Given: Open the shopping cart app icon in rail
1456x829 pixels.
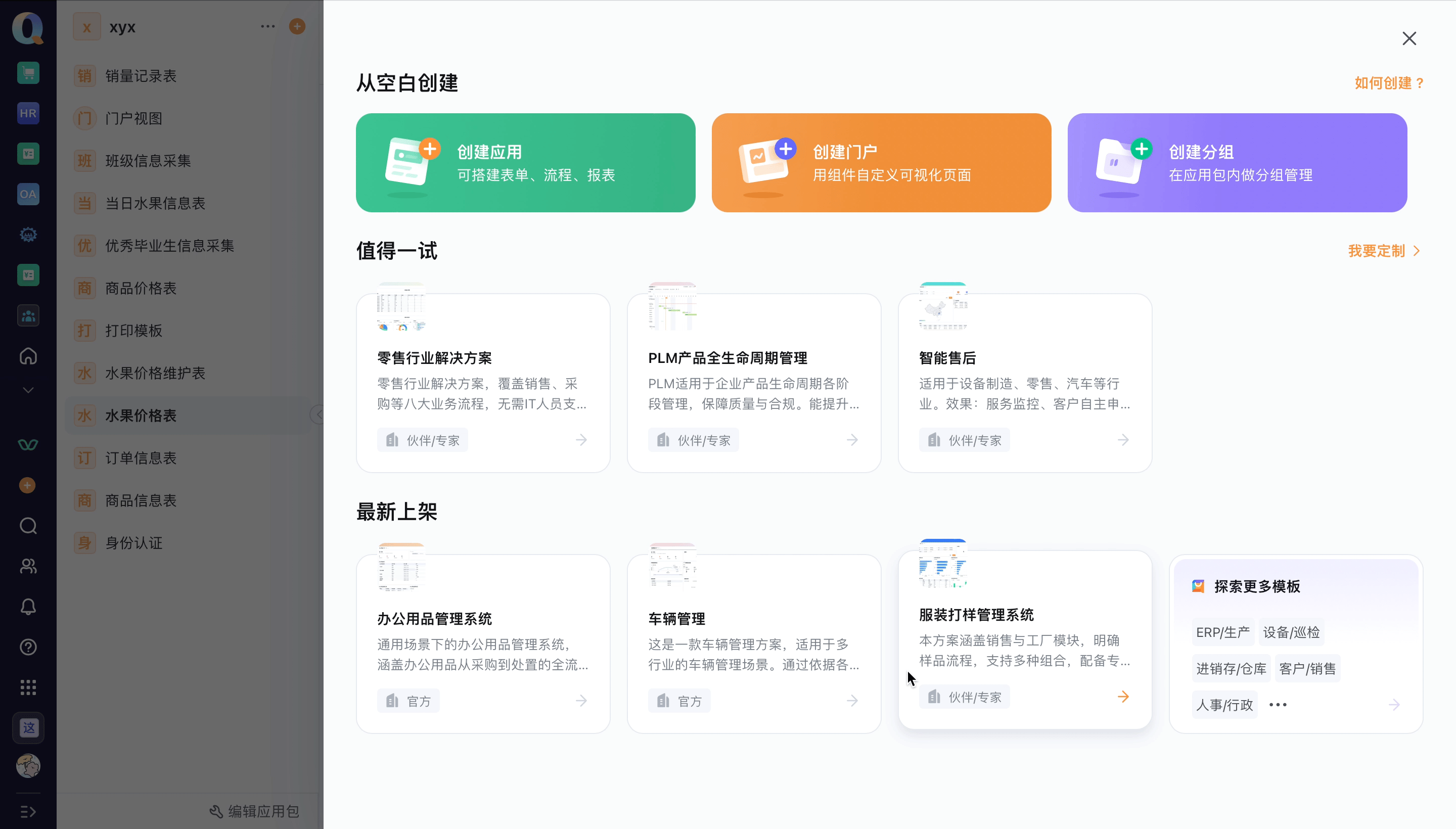Looking at the screenshot, I should tap(28, 73).
